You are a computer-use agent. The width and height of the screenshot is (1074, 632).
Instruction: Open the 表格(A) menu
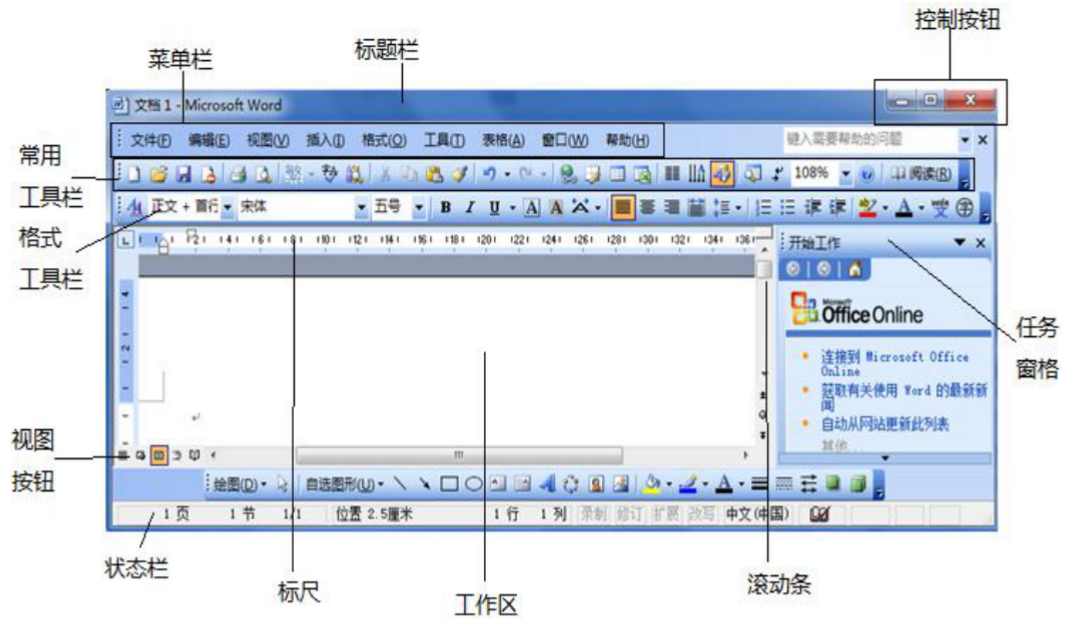coord(503,140)
